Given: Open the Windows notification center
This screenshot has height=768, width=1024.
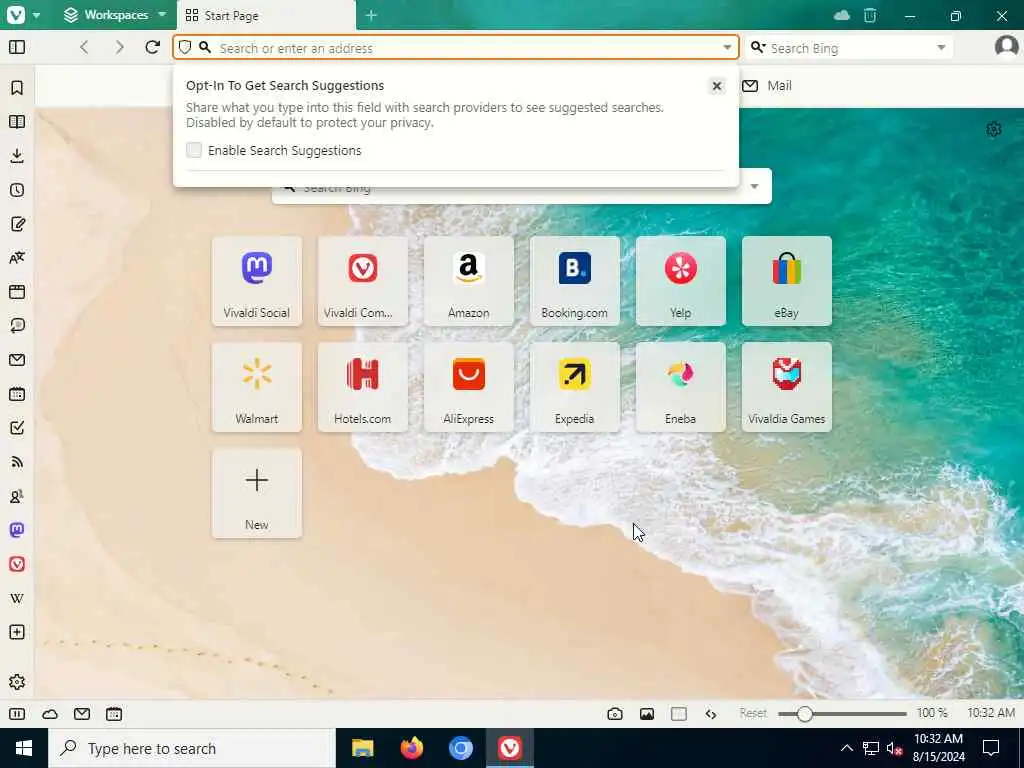Looking at the screenshot, I should coord(991,748).
